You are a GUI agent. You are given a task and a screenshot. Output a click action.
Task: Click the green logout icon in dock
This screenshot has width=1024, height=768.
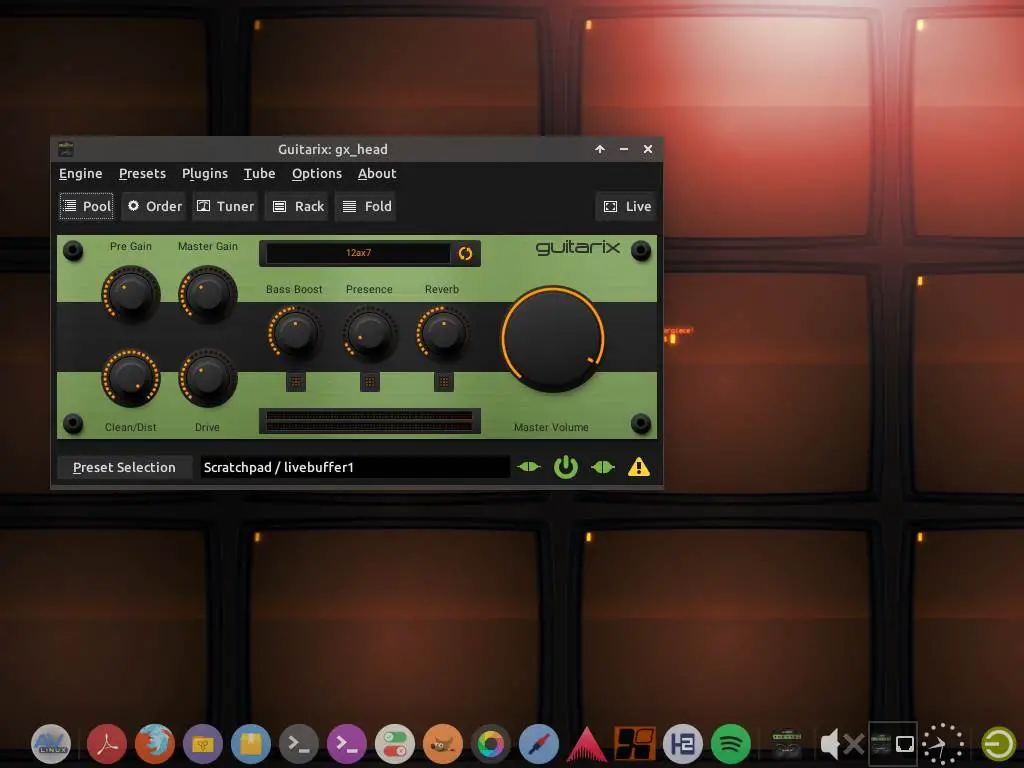coord(999,743)
